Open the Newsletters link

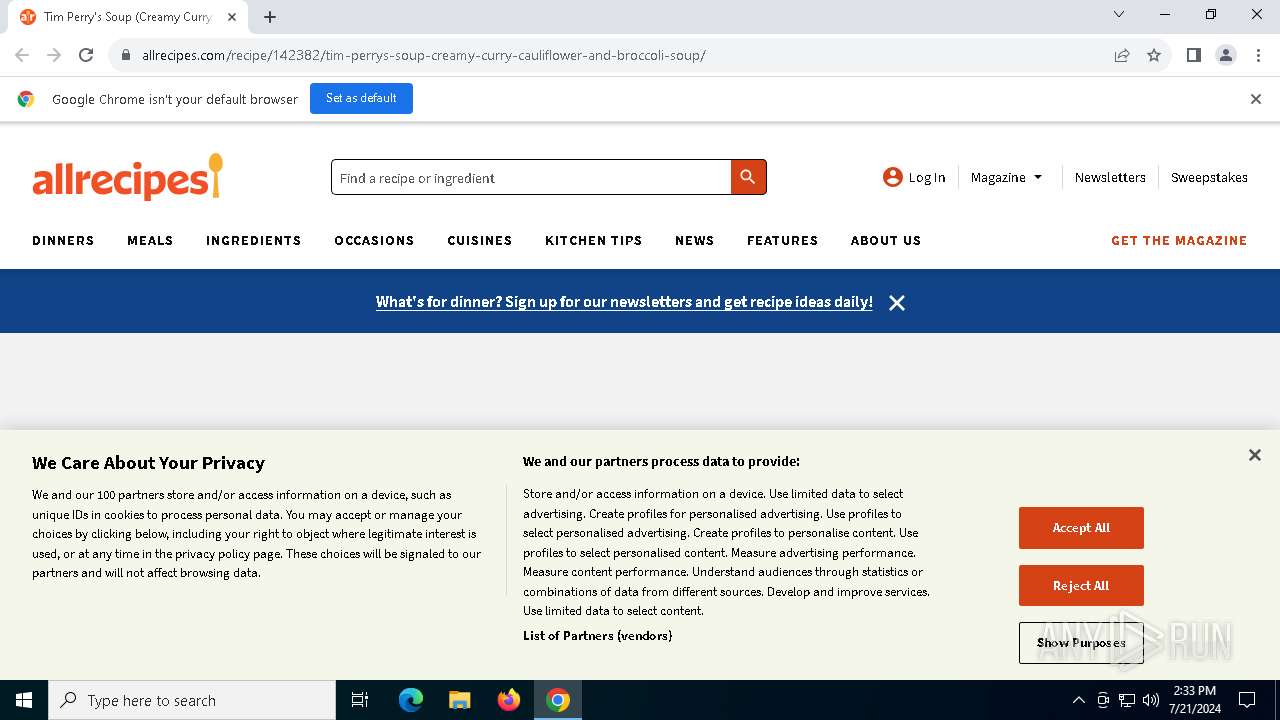click(1110, 177)
